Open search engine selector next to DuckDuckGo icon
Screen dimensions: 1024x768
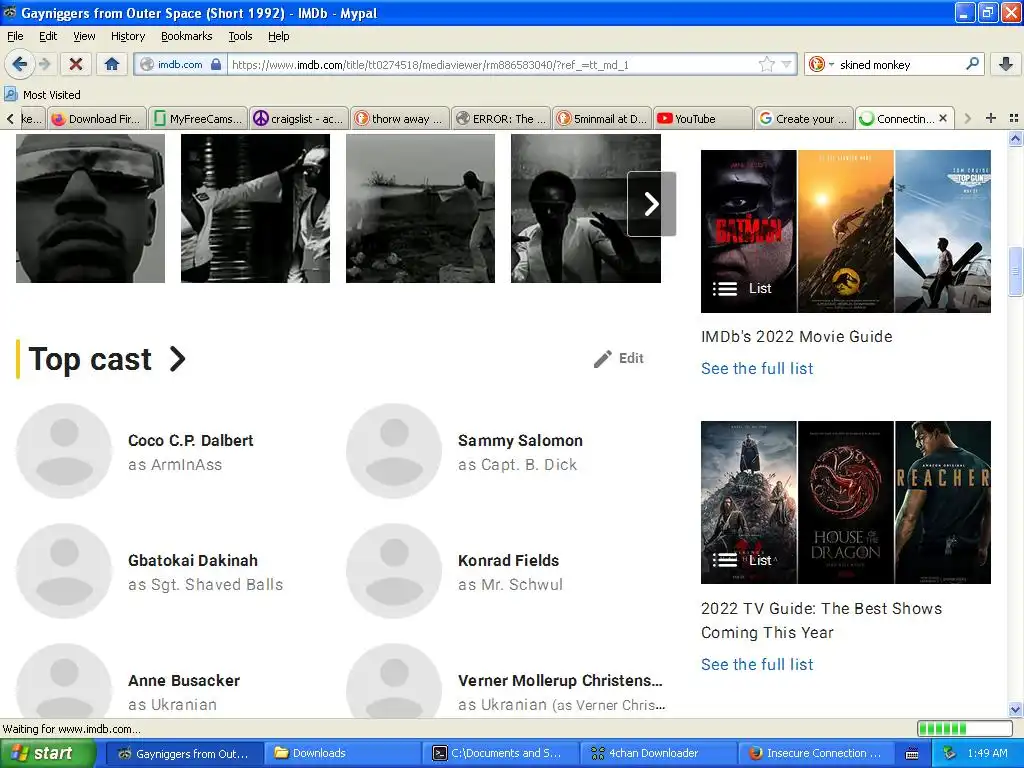[x=831, y=65]
